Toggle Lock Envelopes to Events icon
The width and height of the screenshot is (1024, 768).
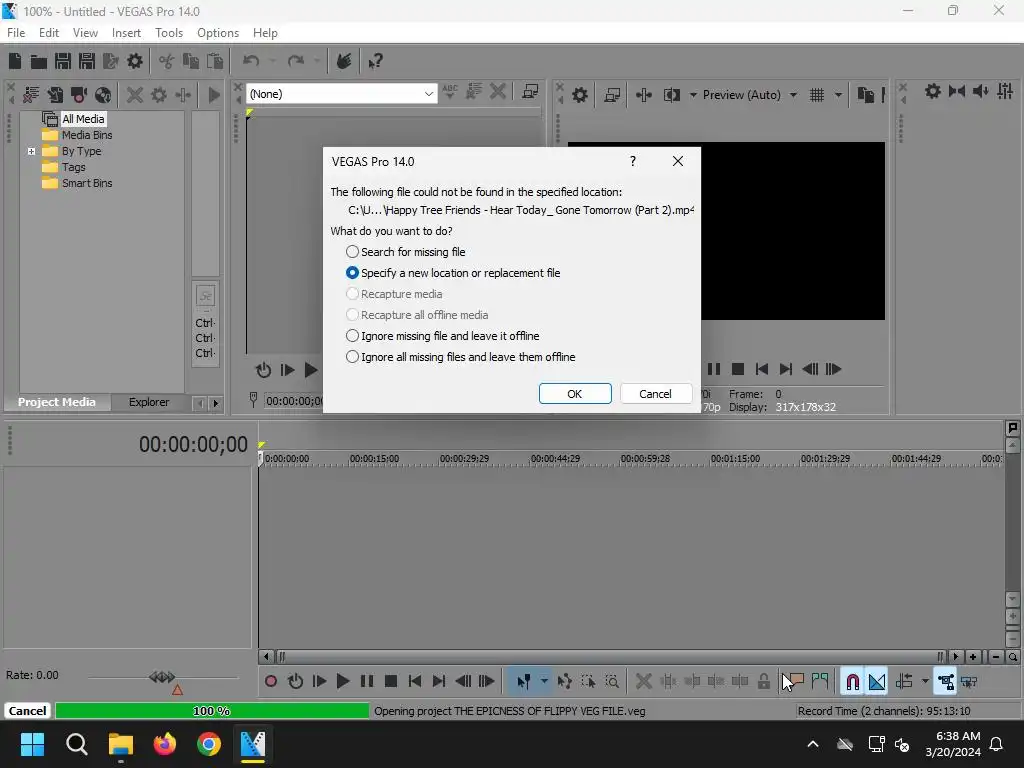pos(945,682)
